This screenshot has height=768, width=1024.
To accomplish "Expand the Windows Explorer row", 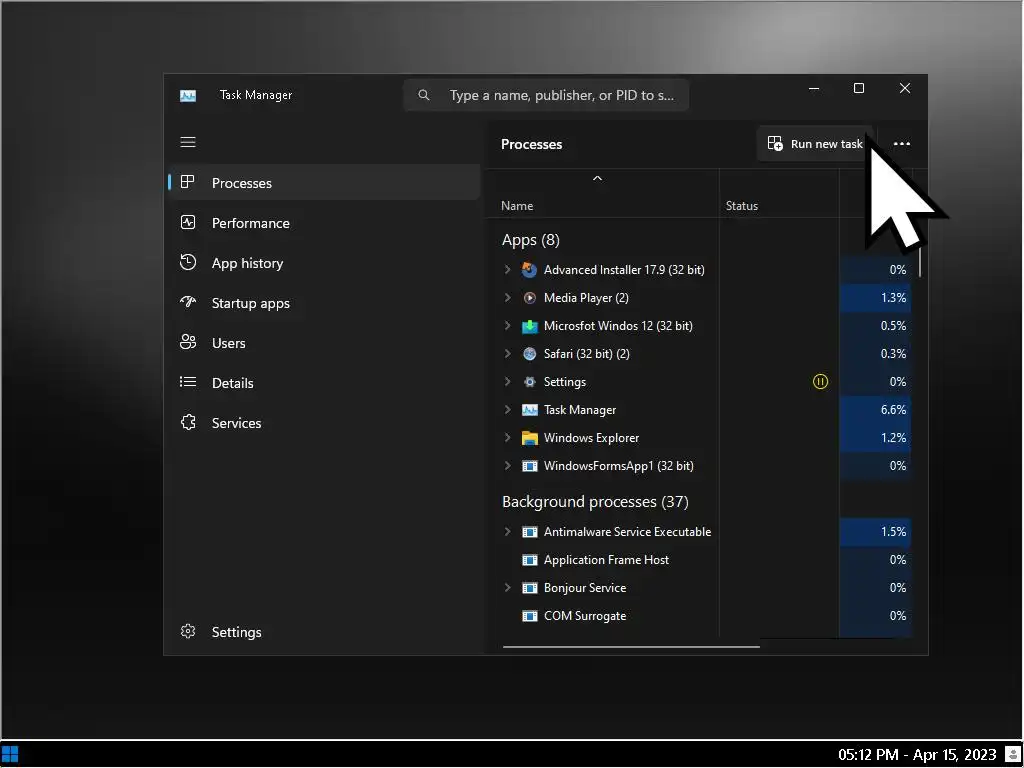I will pyautogui.click(x=507, y=438).
